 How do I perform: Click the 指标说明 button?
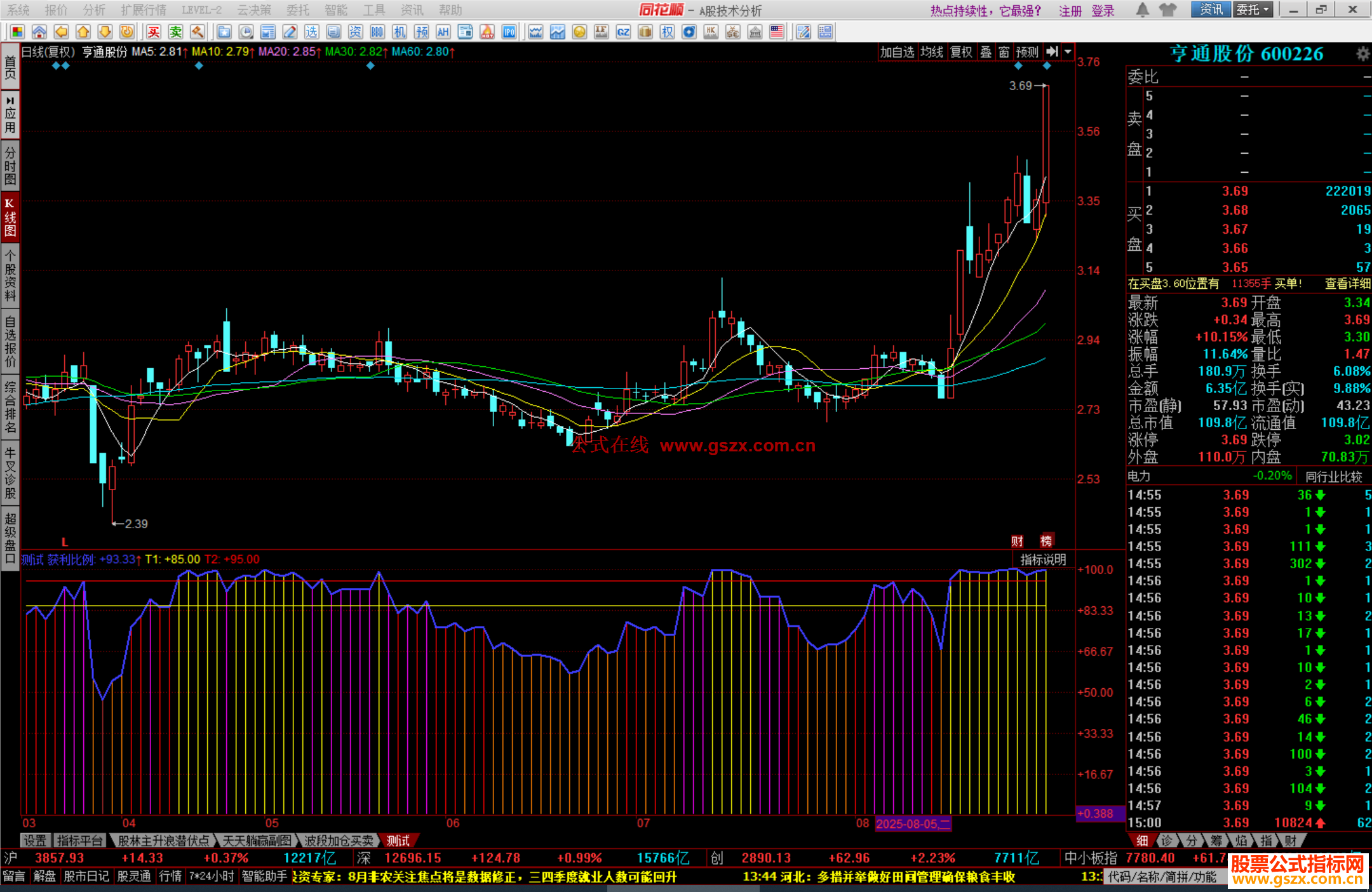point(1043,559)
